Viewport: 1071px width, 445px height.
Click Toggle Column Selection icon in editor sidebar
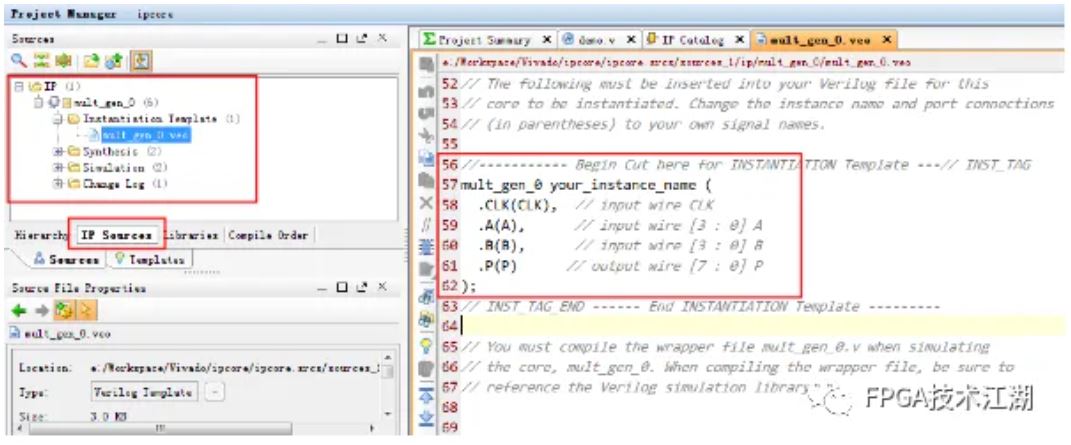coord(427,247)
